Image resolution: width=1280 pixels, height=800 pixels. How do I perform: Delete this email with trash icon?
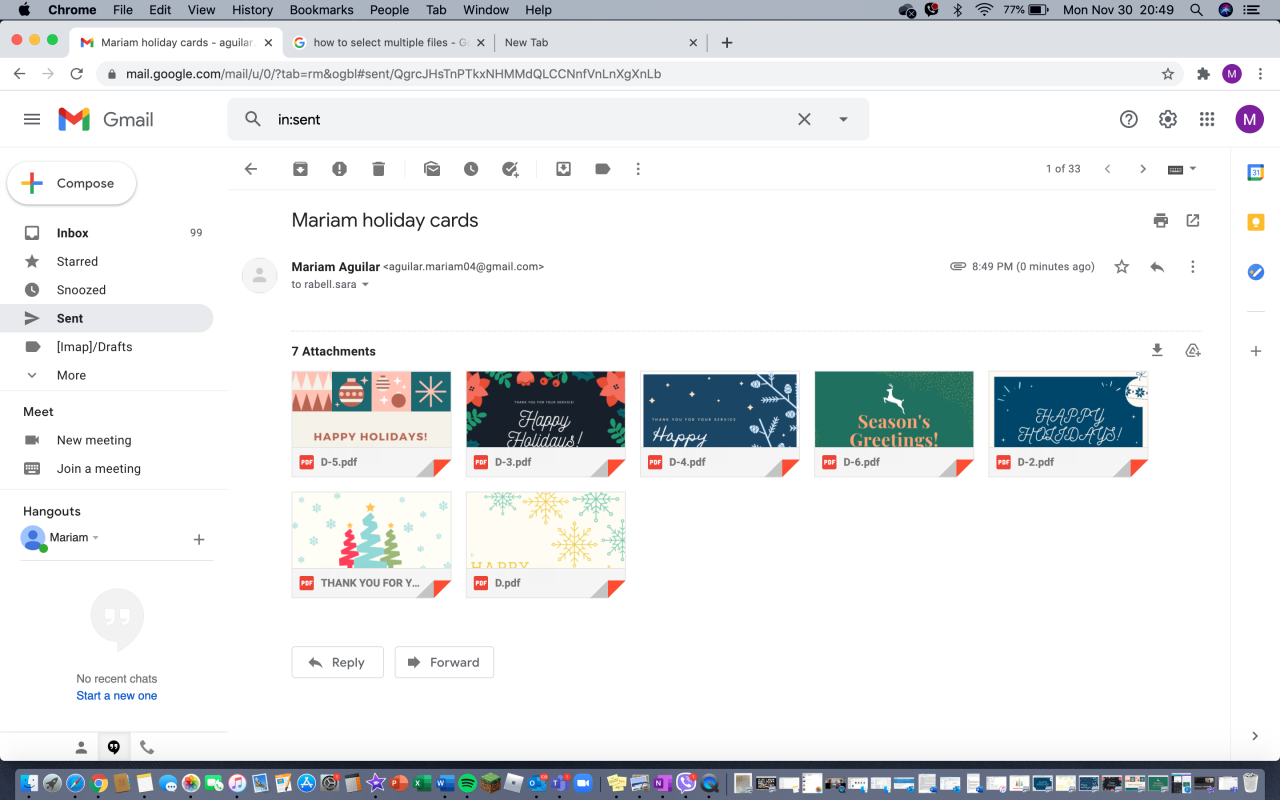[378, 169]
